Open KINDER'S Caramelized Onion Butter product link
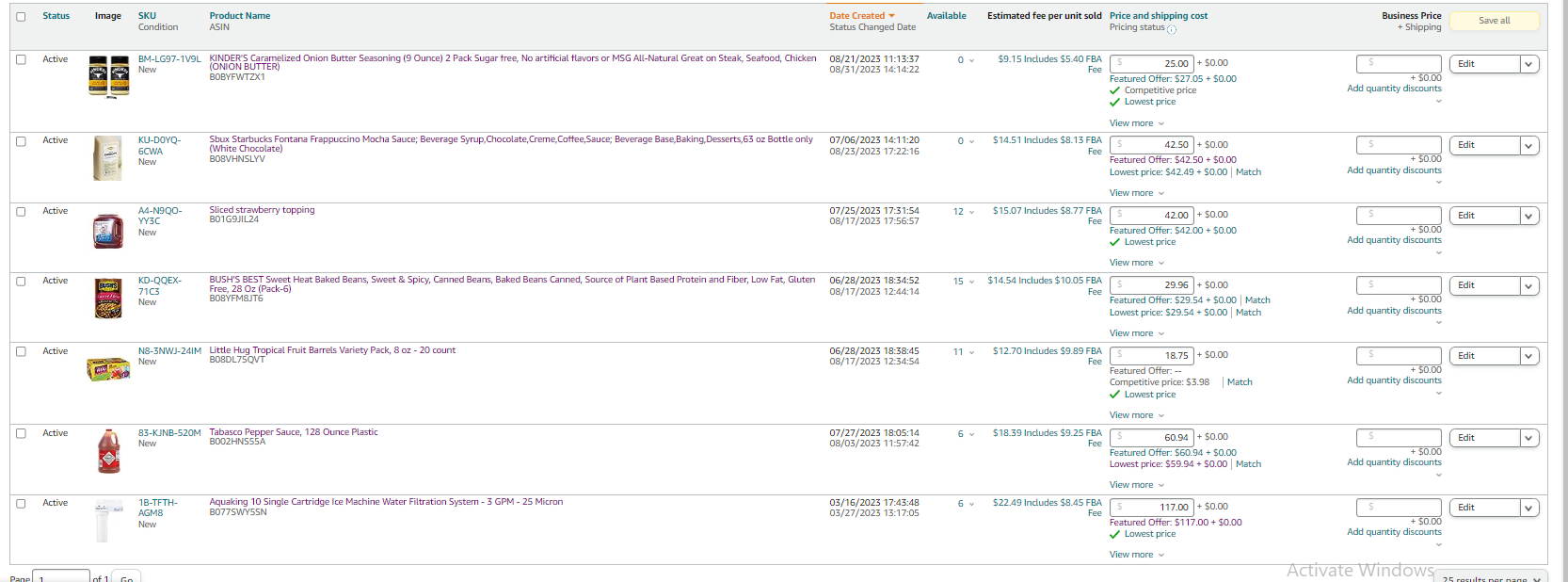 point(513,62)
